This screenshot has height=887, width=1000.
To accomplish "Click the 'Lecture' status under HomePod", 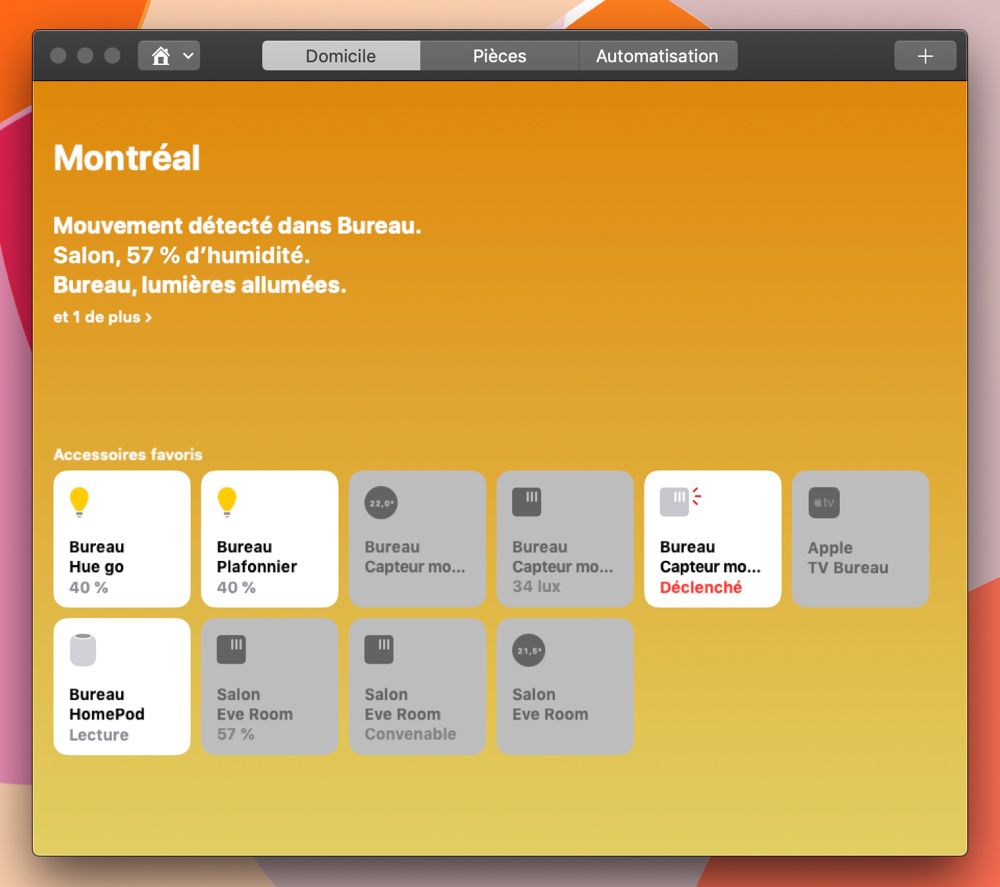I will coord(99,735).
